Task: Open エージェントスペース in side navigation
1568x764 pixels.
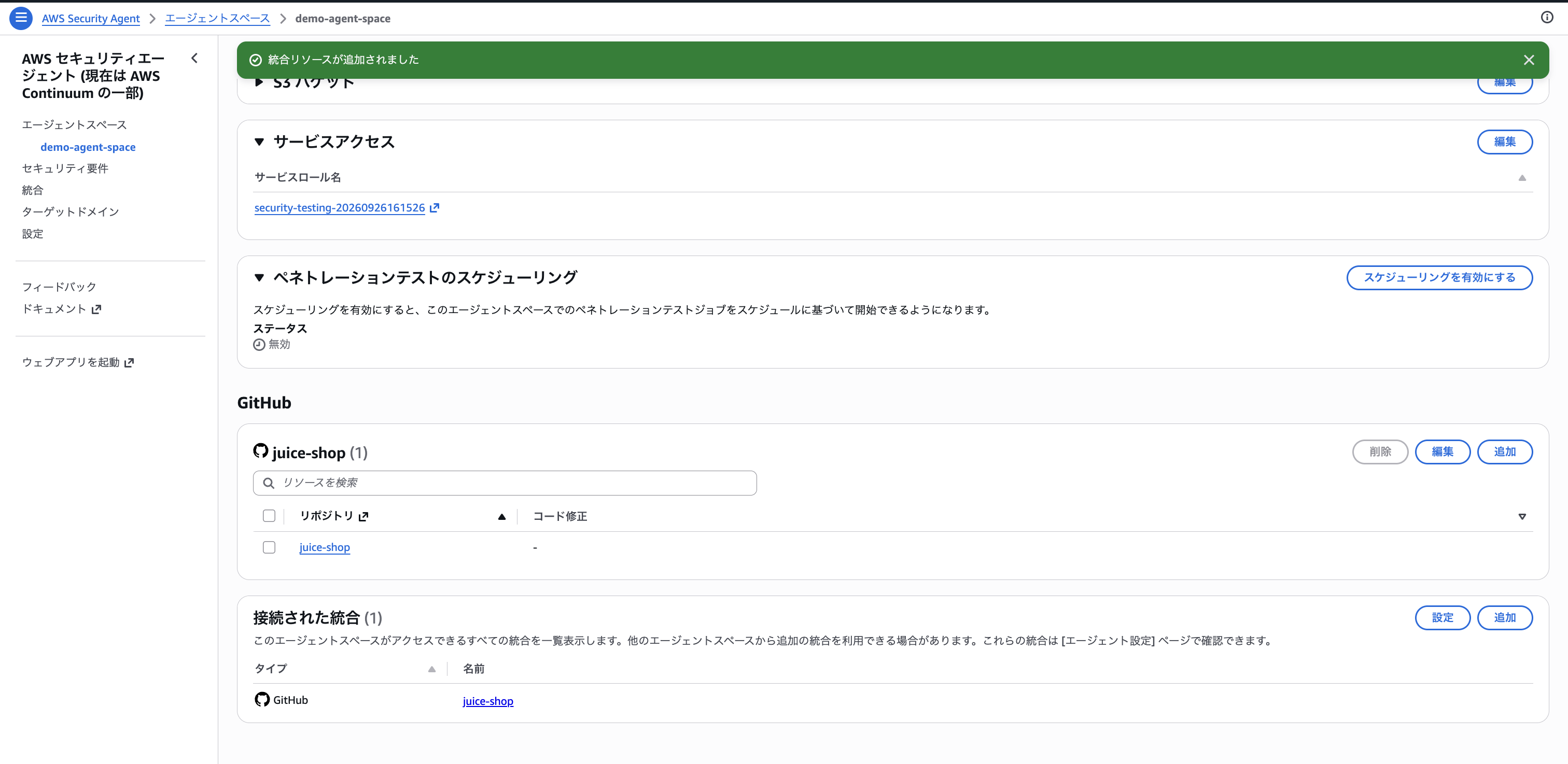Action: click(x=74, y=125)
